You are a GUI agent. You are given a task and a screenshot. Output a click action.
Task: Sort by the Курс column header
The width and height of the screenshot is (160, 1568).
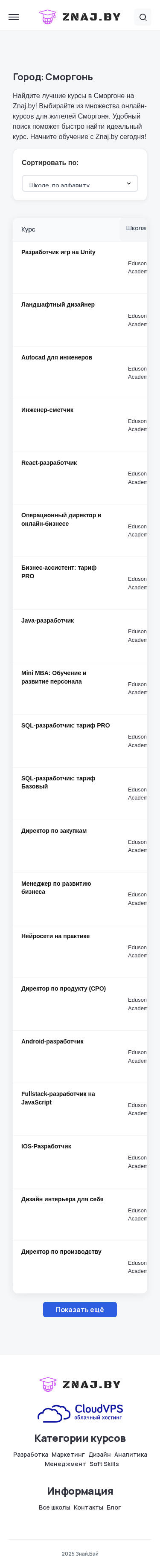(28, 229)
